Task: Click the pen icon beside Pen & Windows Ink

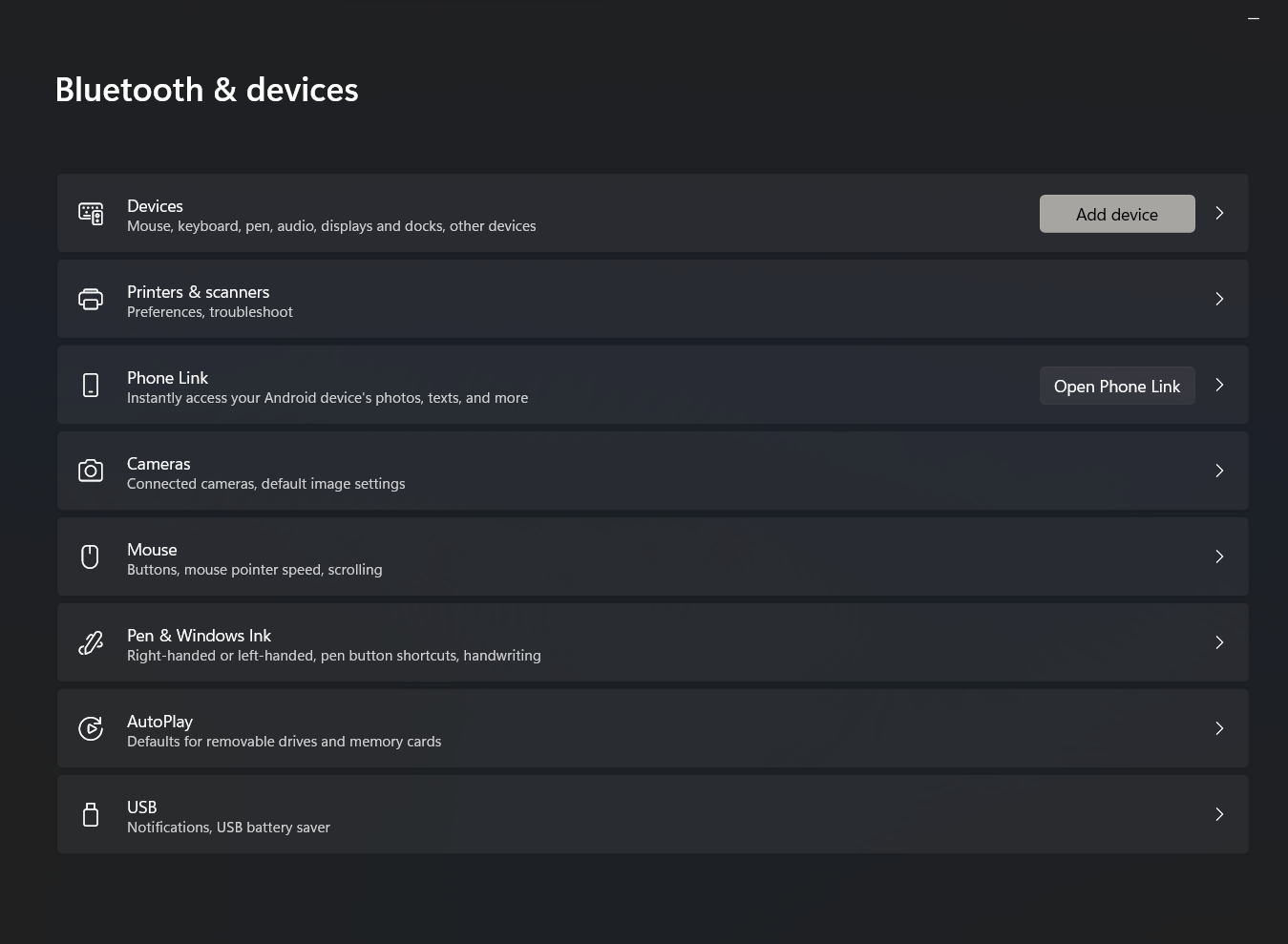Action: click(91, 642)
